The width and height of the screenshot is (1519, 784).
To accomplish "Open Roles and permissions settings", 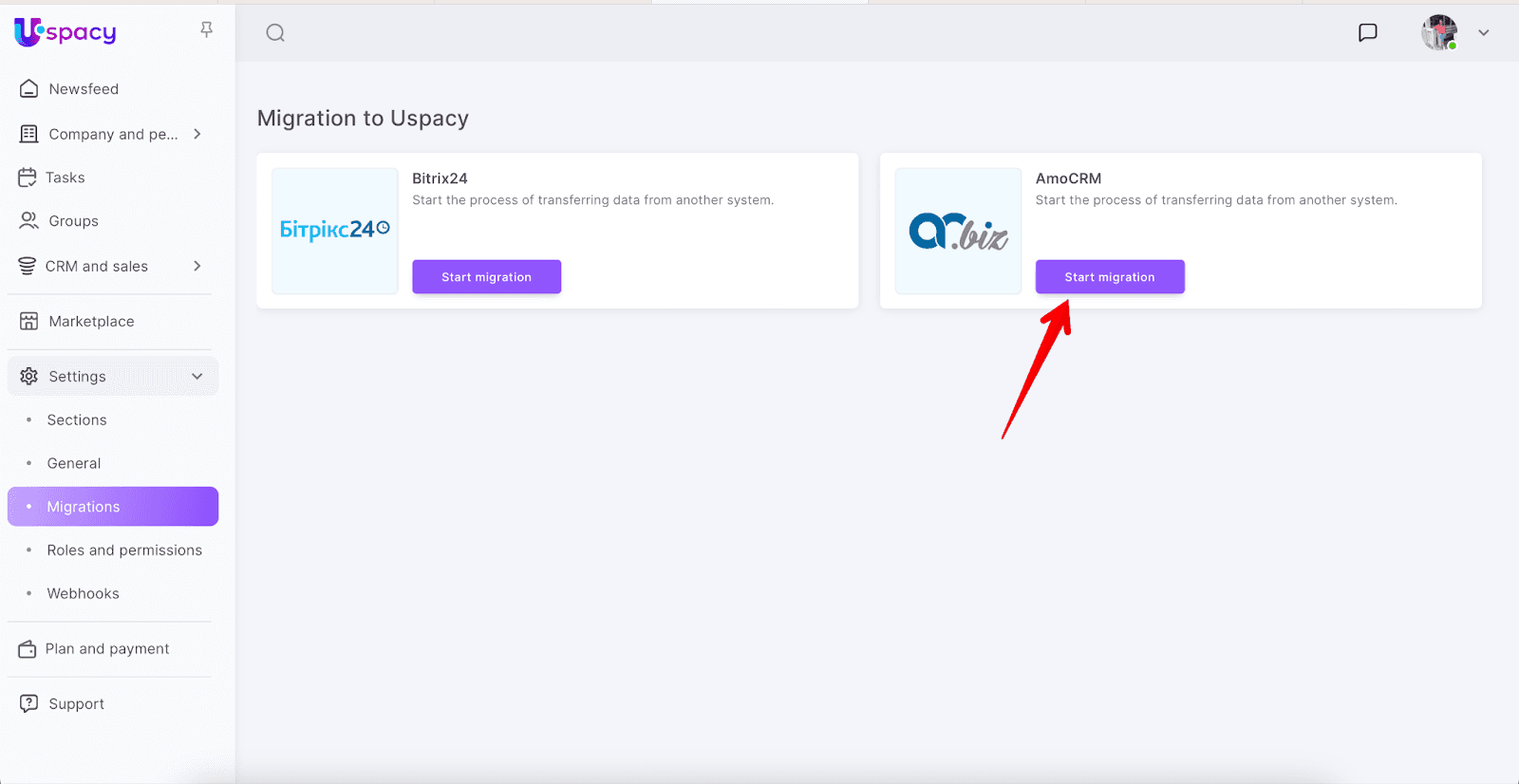I will pos(124,551).
